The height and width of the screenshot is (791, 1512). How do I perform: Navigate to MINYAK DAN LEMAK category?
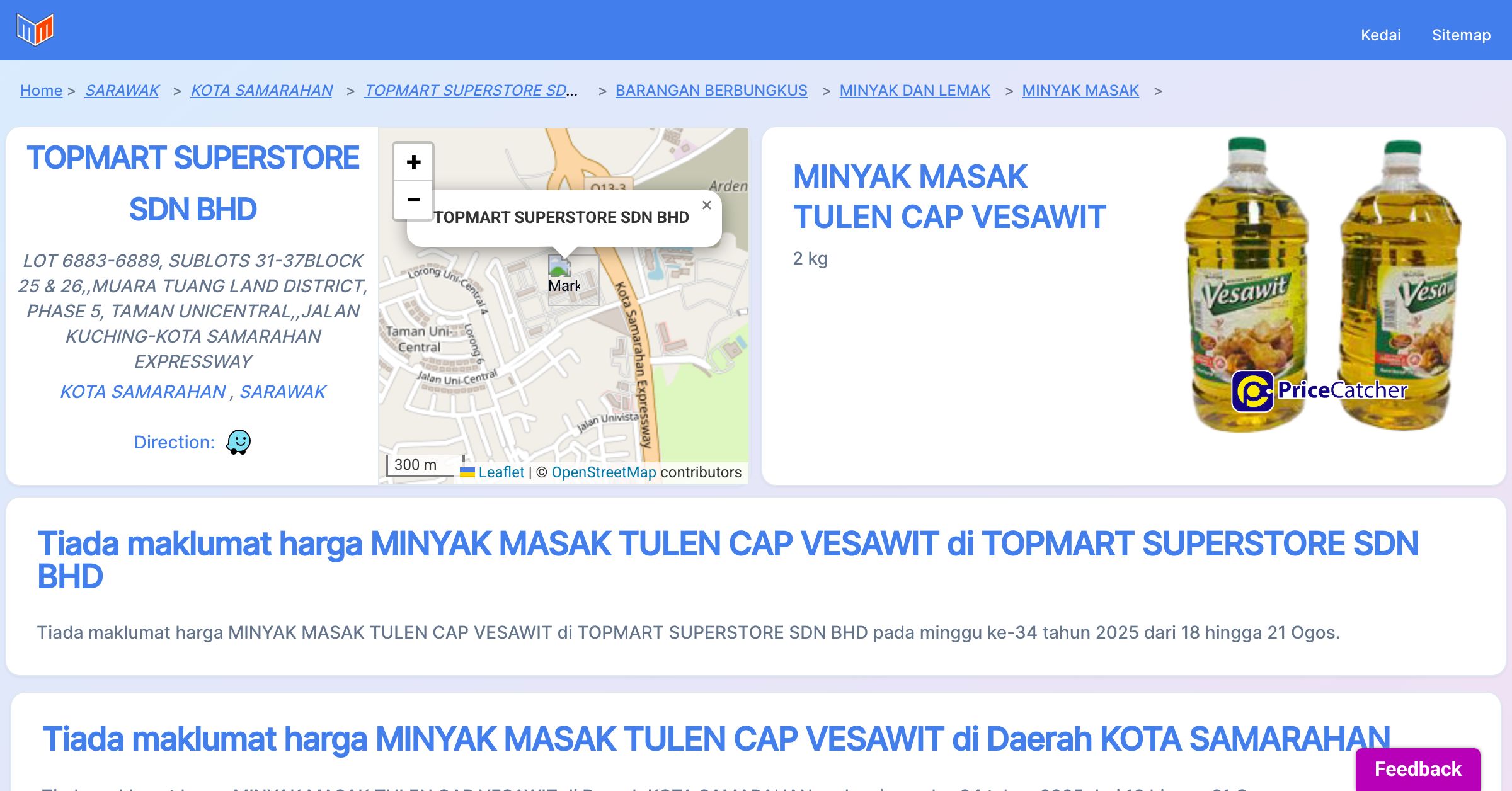click(x=914, y=91)
